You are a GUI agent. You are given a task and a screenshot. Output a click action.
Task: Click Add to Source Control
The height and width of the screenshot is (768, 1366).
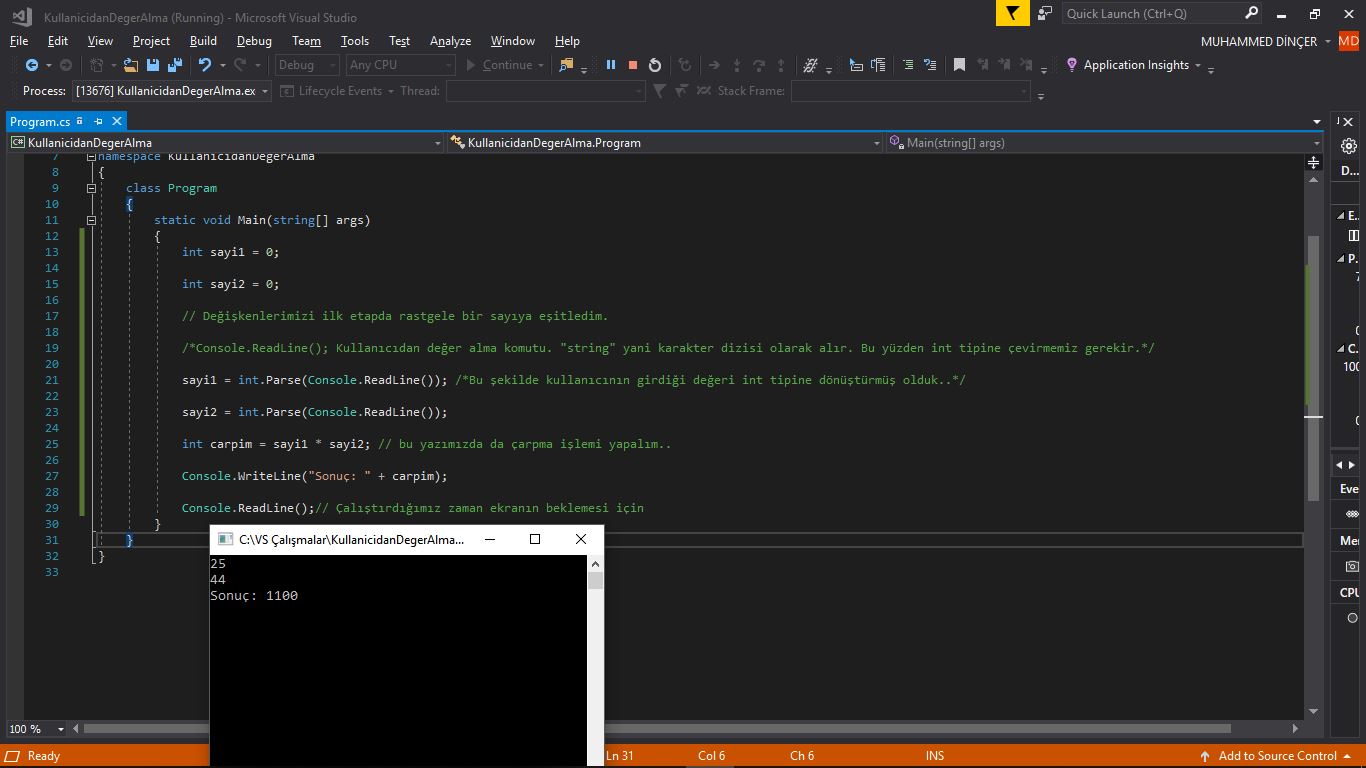(x=1276, y=756)
